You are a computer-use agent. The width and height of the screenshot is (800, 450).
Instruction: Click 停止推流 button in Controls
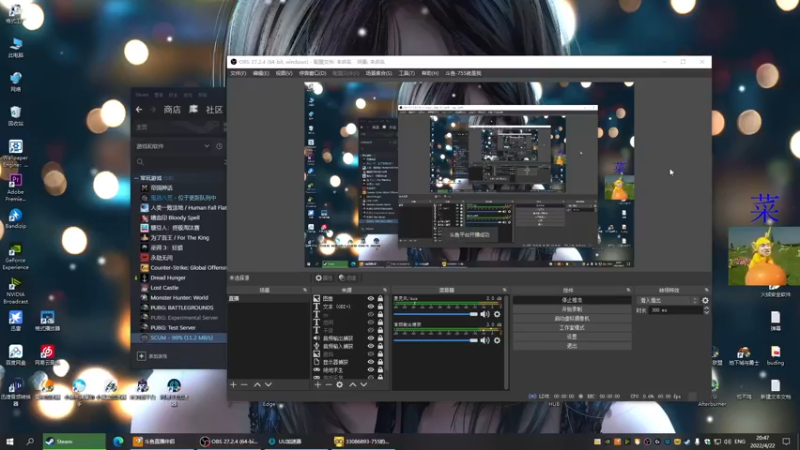572,300
